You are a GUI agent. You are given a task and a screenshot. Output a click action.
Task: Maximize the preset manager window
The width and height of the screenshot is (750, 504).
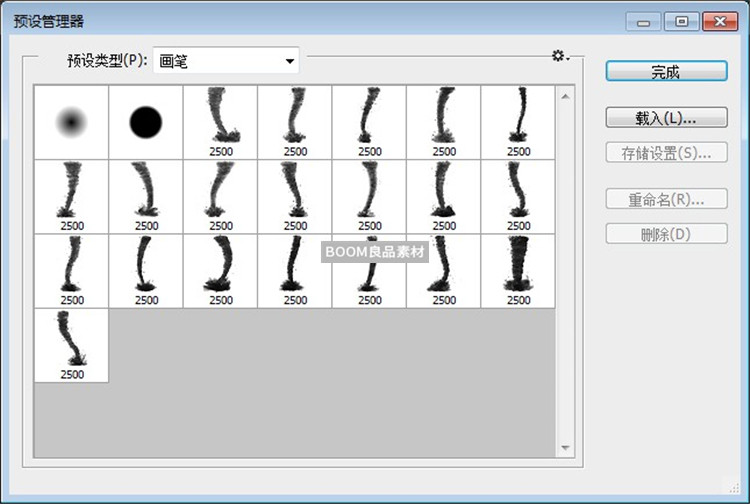682,21
